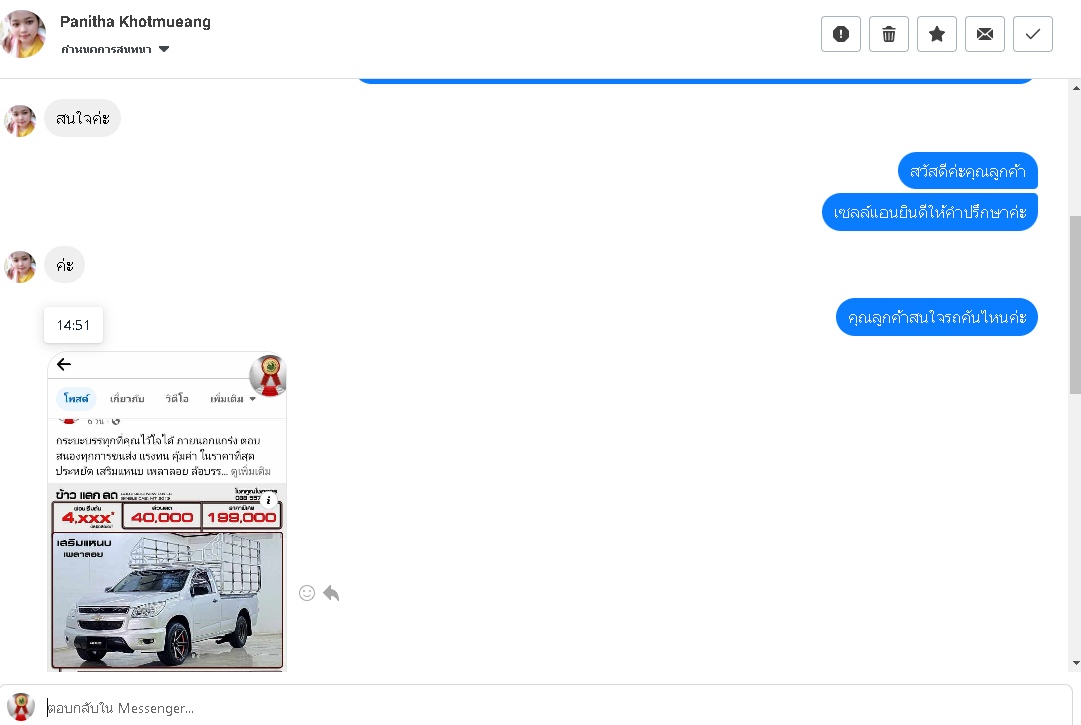Delete conversation with trash icon
Screen dimensions: 1081x725
pos(889,34)
